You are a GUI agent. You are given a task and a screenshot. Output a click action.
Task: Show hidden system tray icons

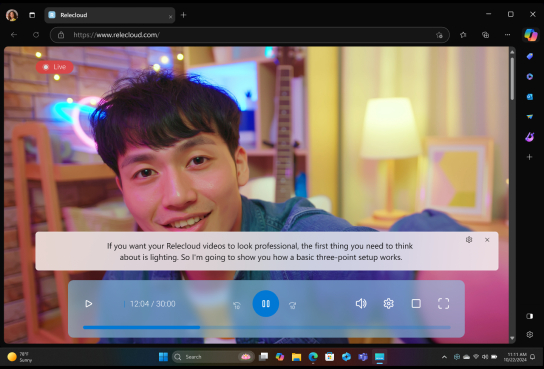(x=444, y=357)
